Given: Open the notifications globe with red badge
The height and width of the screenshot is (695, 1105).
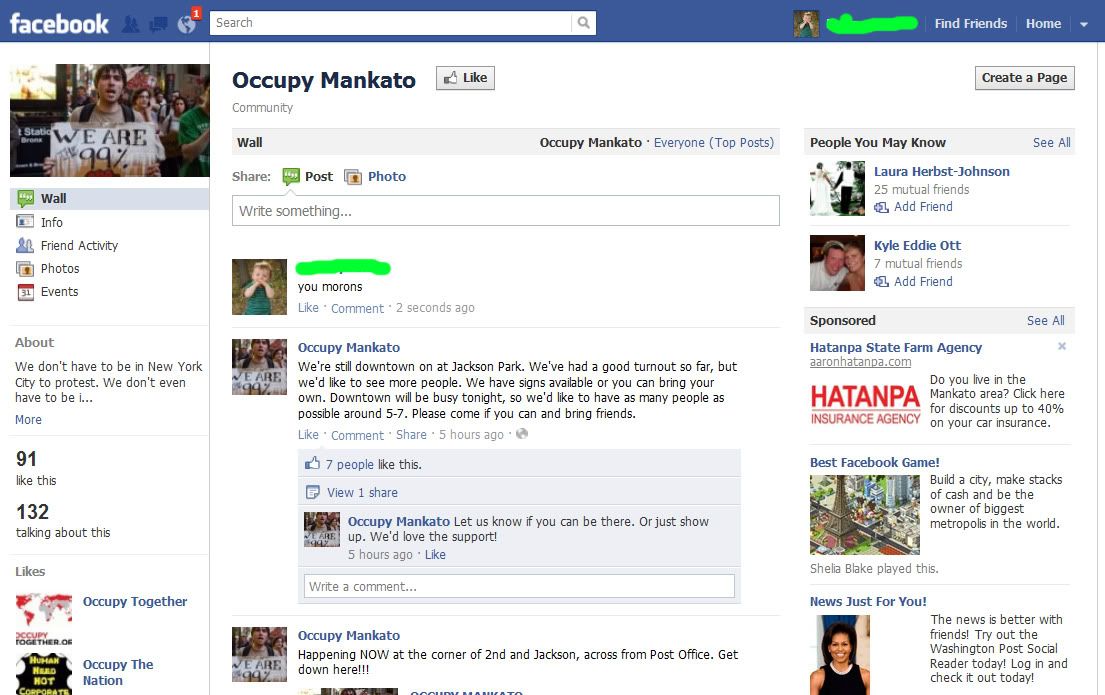Looking at the screenshot, I should click(x=187, y=24).
